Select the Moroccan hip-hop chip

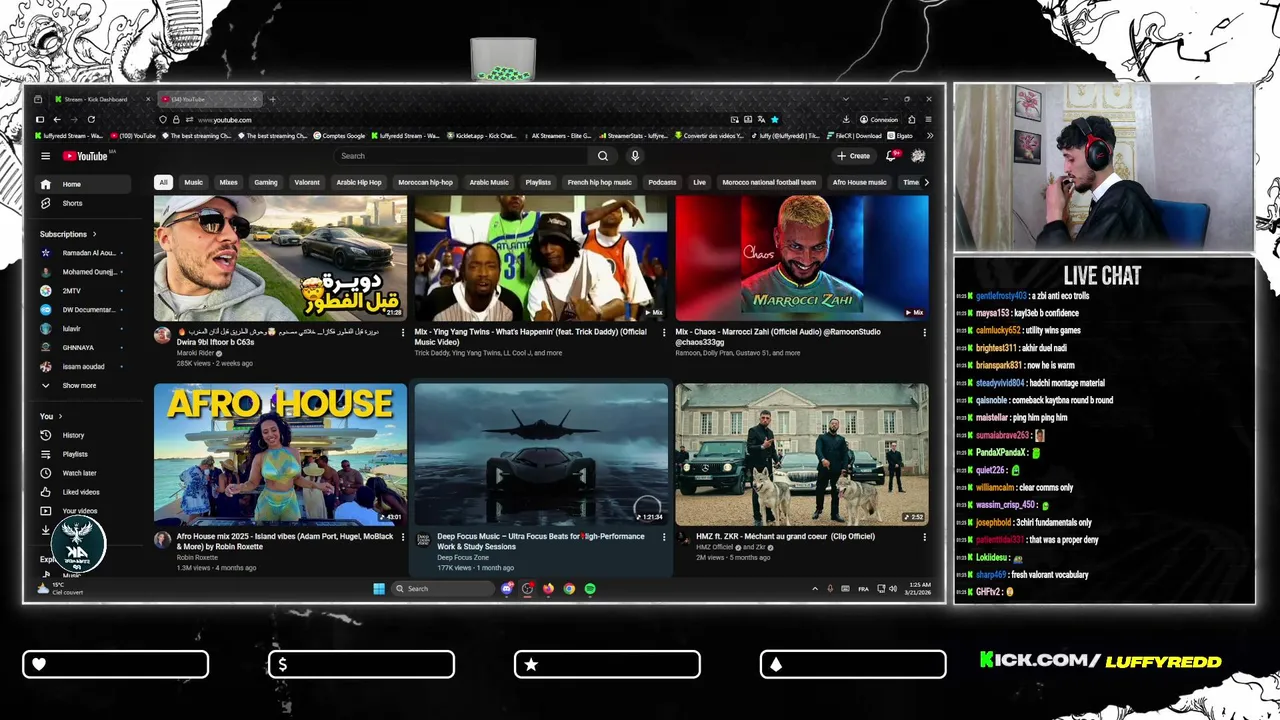click(x=426, y=182)
